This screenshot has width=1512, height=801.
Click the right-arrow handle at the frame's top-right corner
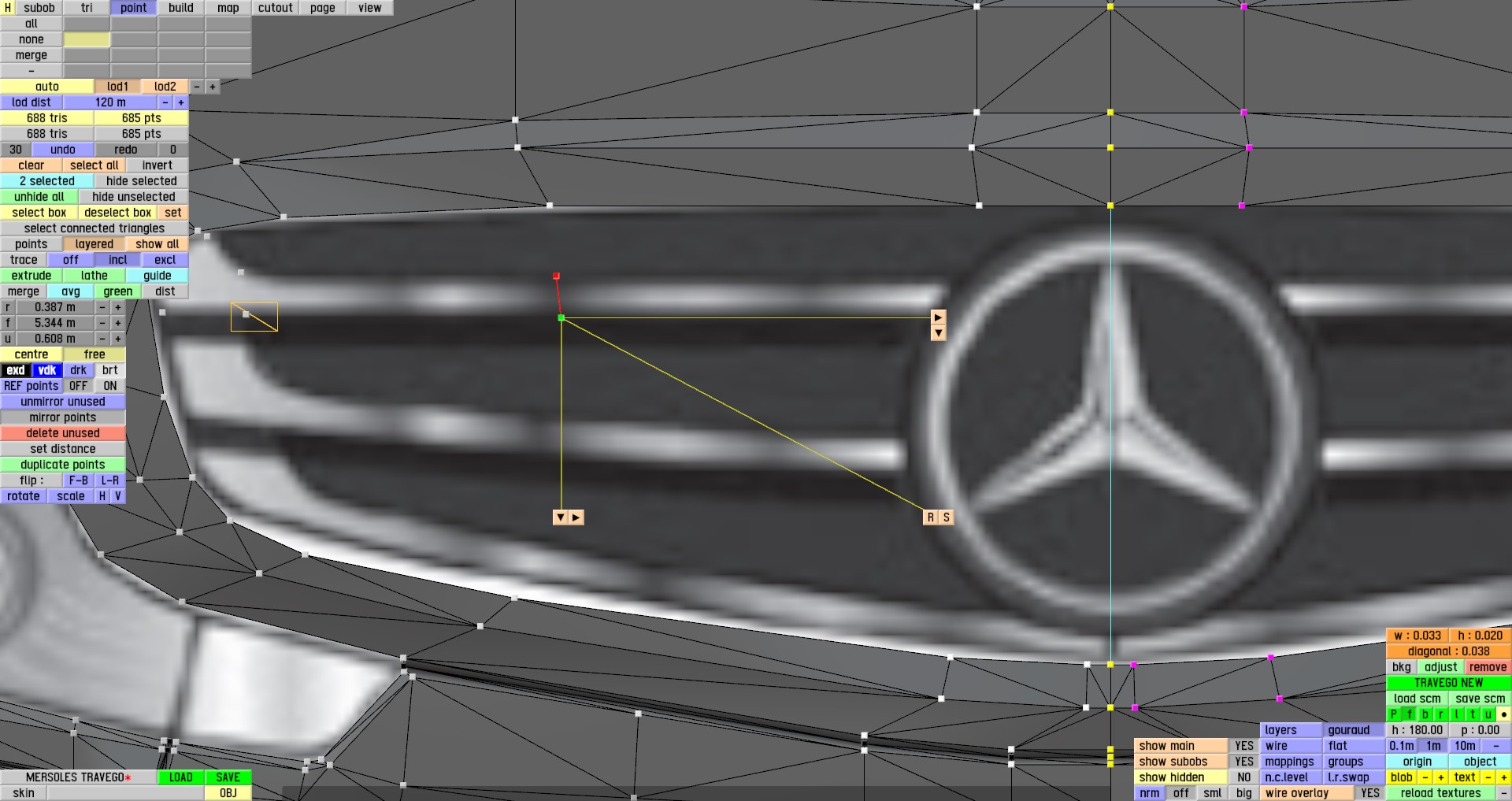tap(938, 317)
